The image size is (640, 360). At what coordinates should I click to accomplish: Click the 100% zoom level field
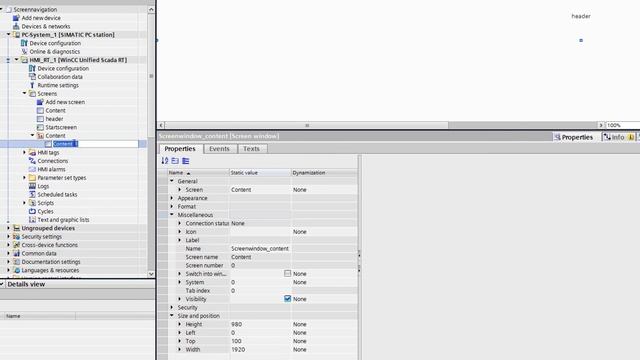click(622, 125)
